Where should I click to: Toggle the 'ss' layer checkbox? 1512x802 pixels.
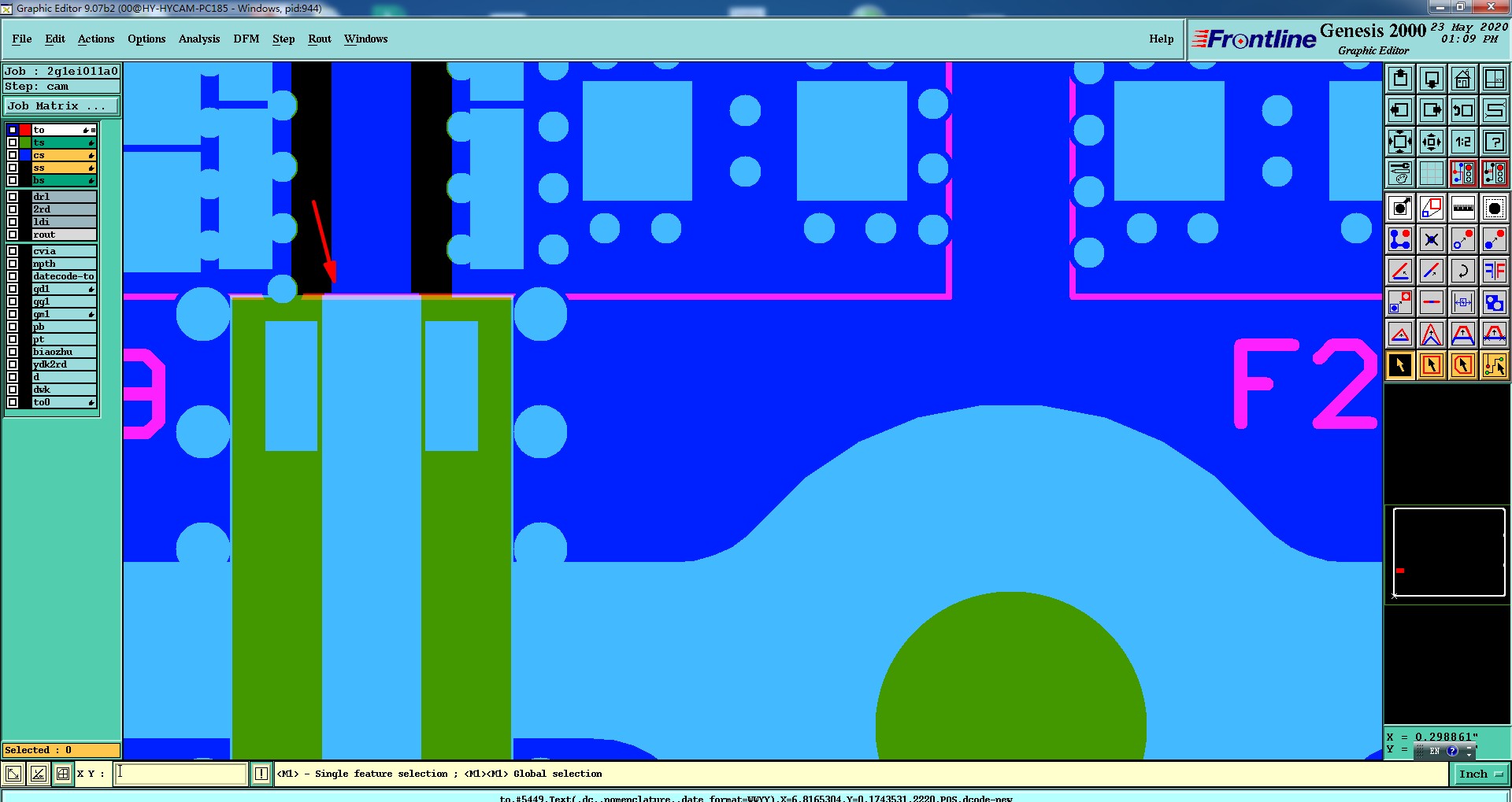(13, 168)
